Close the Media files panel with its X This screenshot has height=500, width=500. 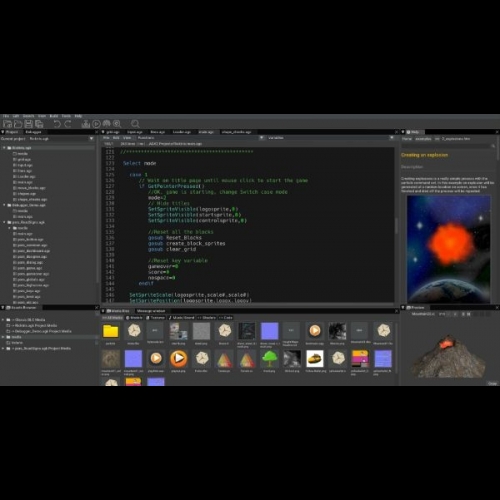pos(397,311)
